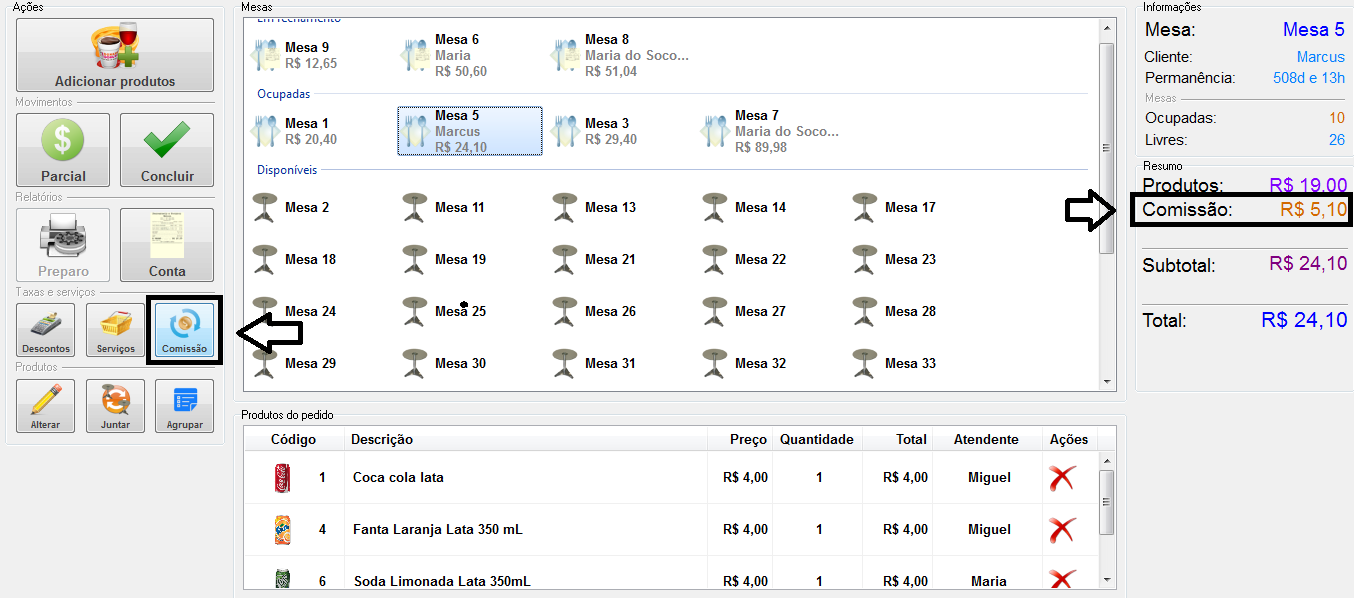Image resolution: width=1354 pixels, height=598 pixels.
Task: Select available Mesa 24
Action: 295,311
